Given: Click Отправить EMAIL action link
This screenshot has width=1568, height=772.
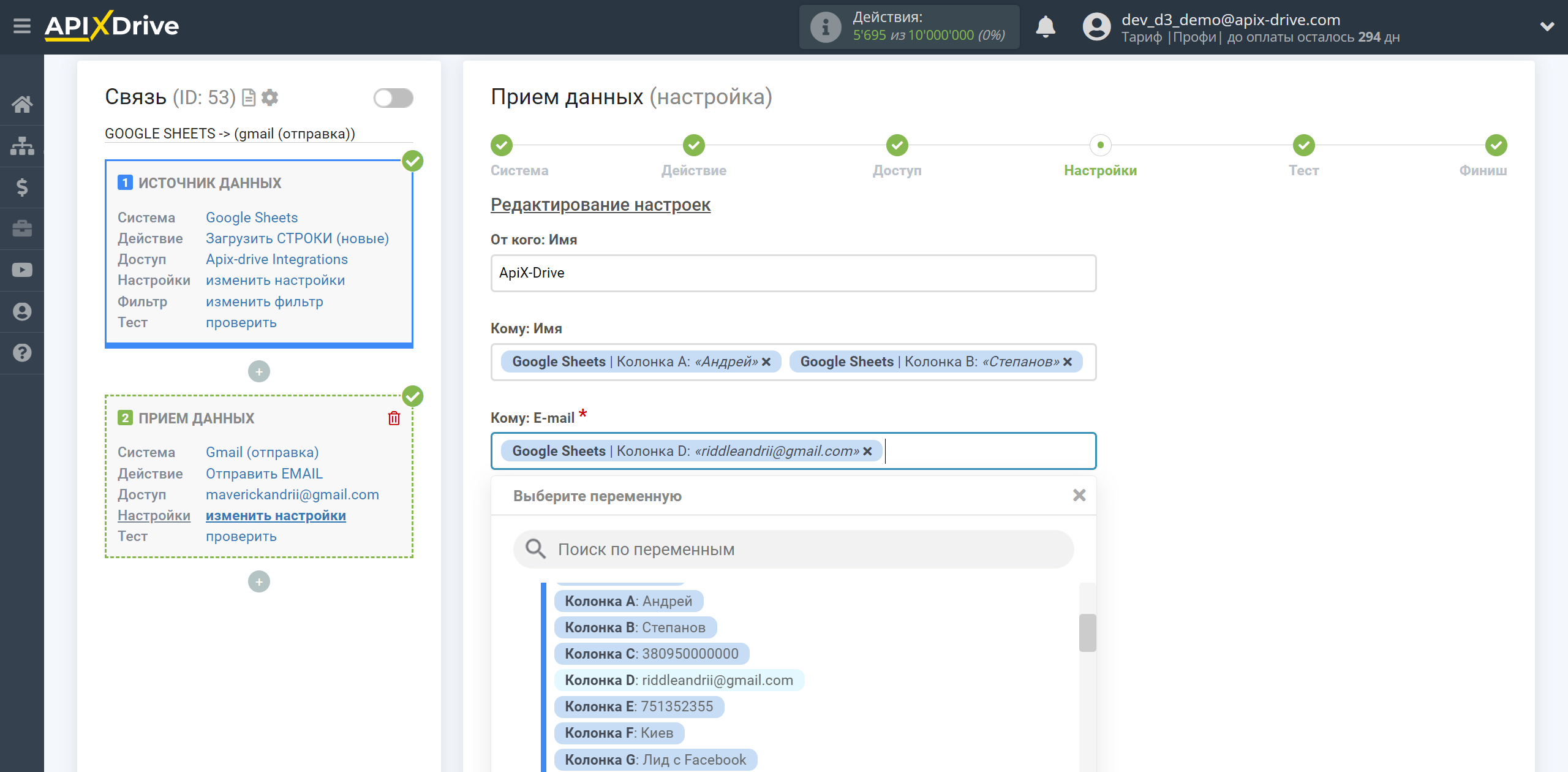Looking at the screenshot, I should point(264,474).
